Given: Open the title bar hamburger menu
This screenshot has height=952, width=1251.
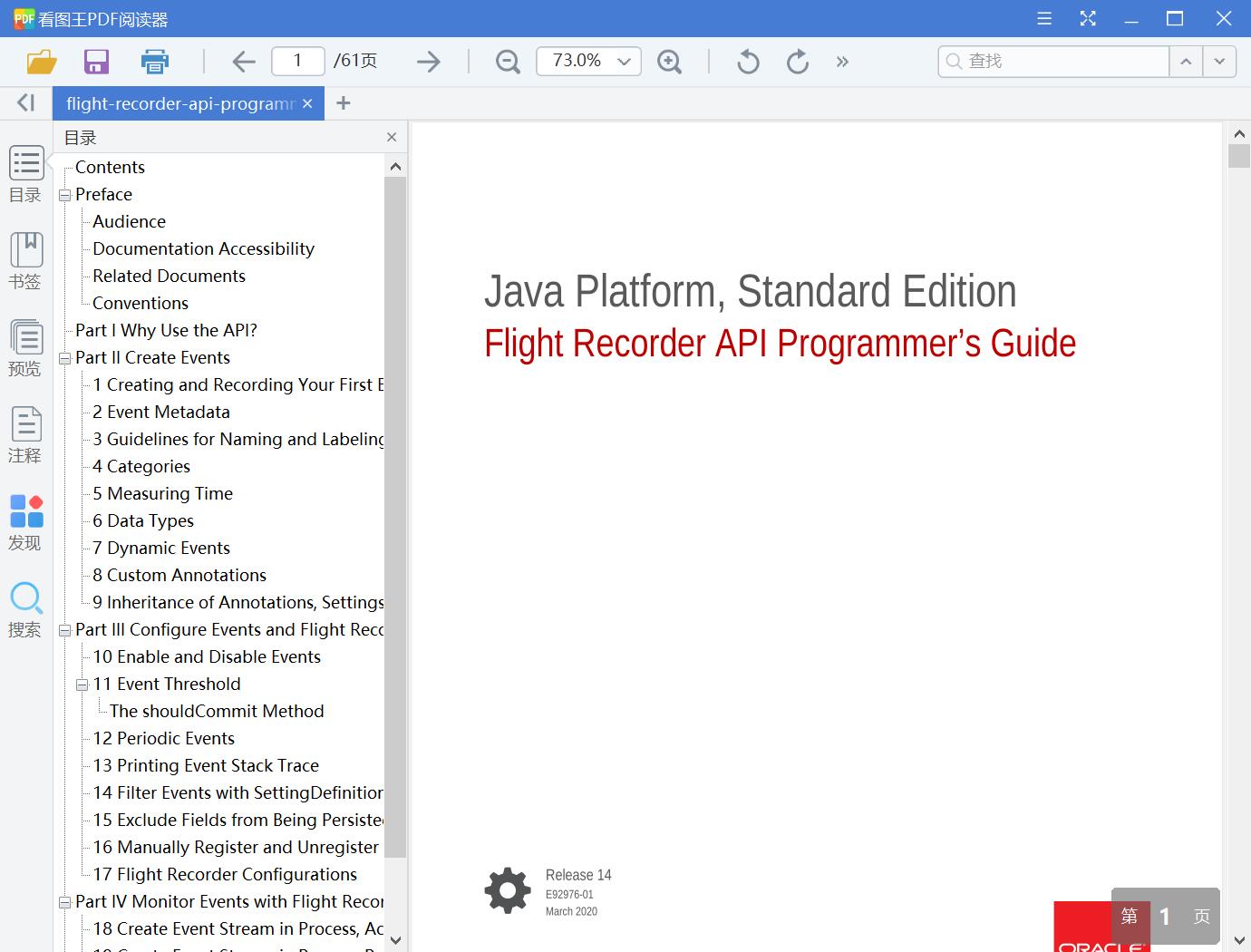Looking at the screenshot, I should 1044,18.
